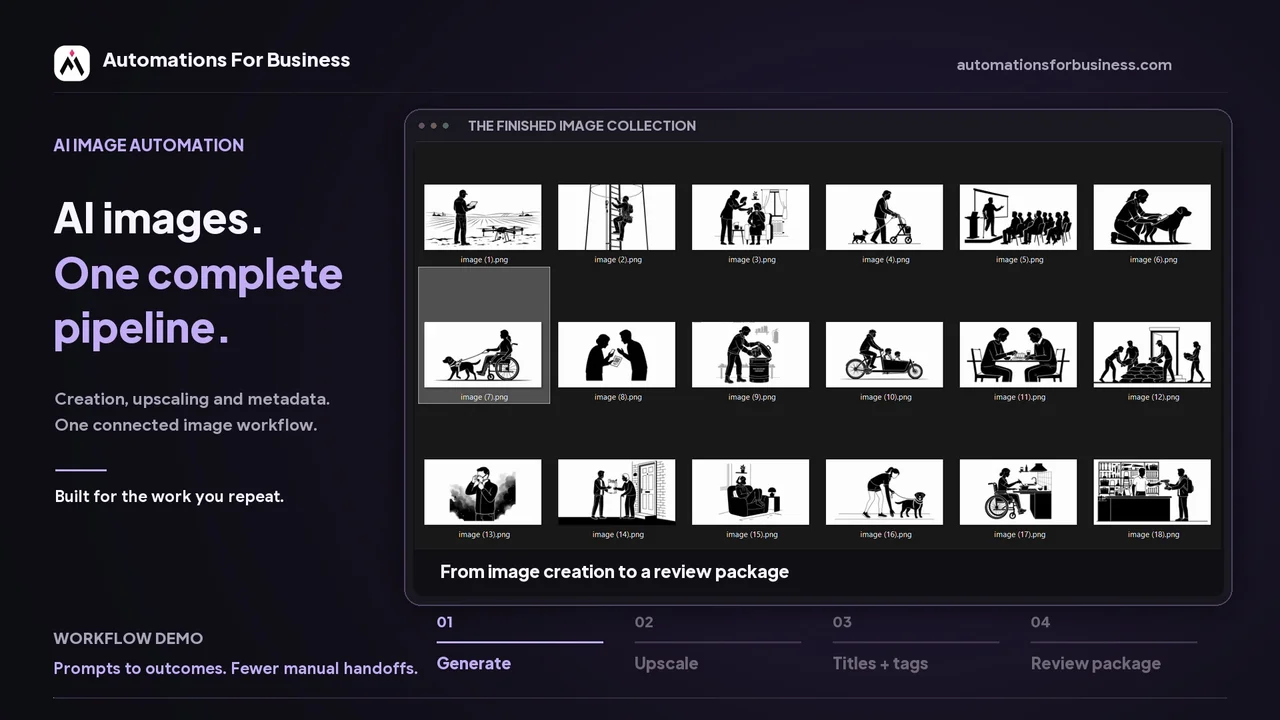This screenshot has height=720, width=1280.
Task: Click the "WORKFLOW DEMO" label
Action: click(128, 638)
